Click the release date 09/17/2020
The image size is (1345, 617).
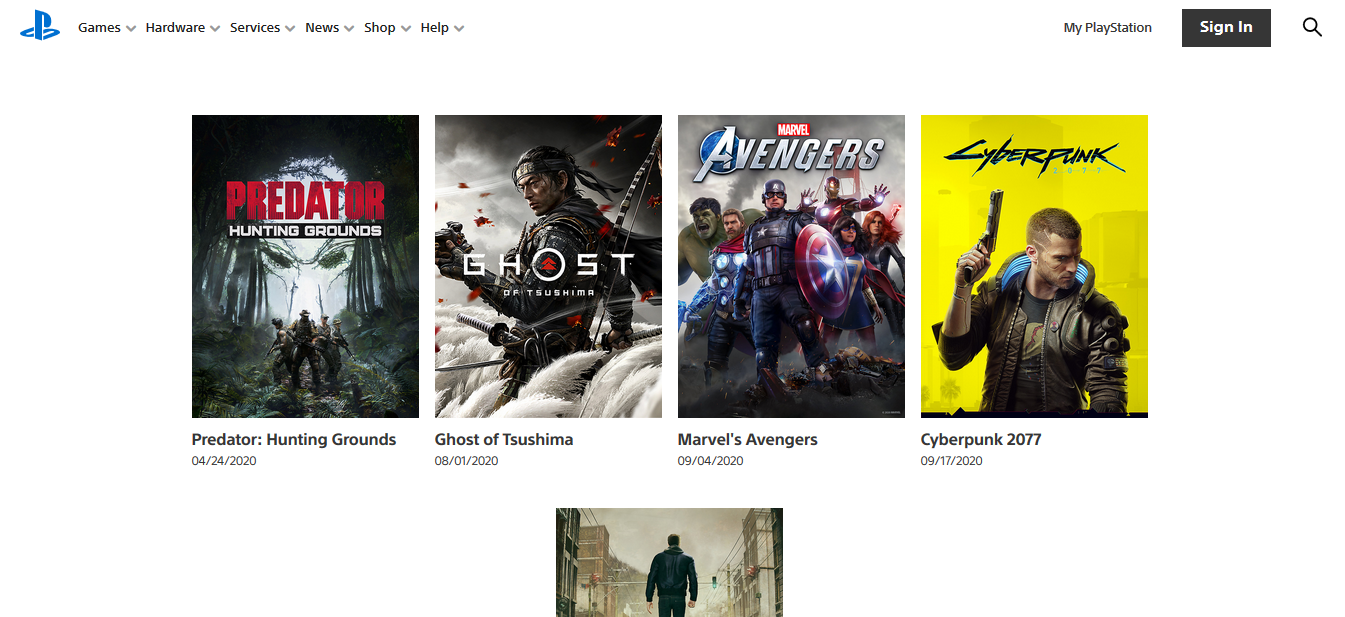952,461
